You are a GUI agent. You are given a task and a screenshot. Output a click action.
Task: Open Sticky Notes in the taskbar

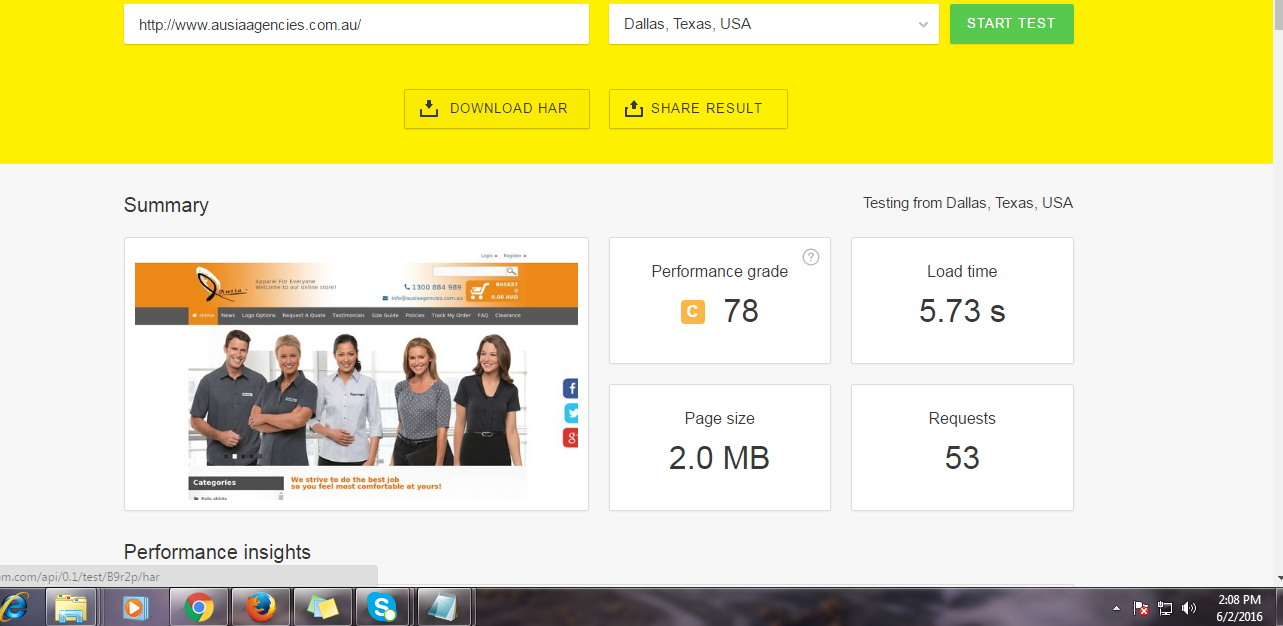(x=322, y=607)
